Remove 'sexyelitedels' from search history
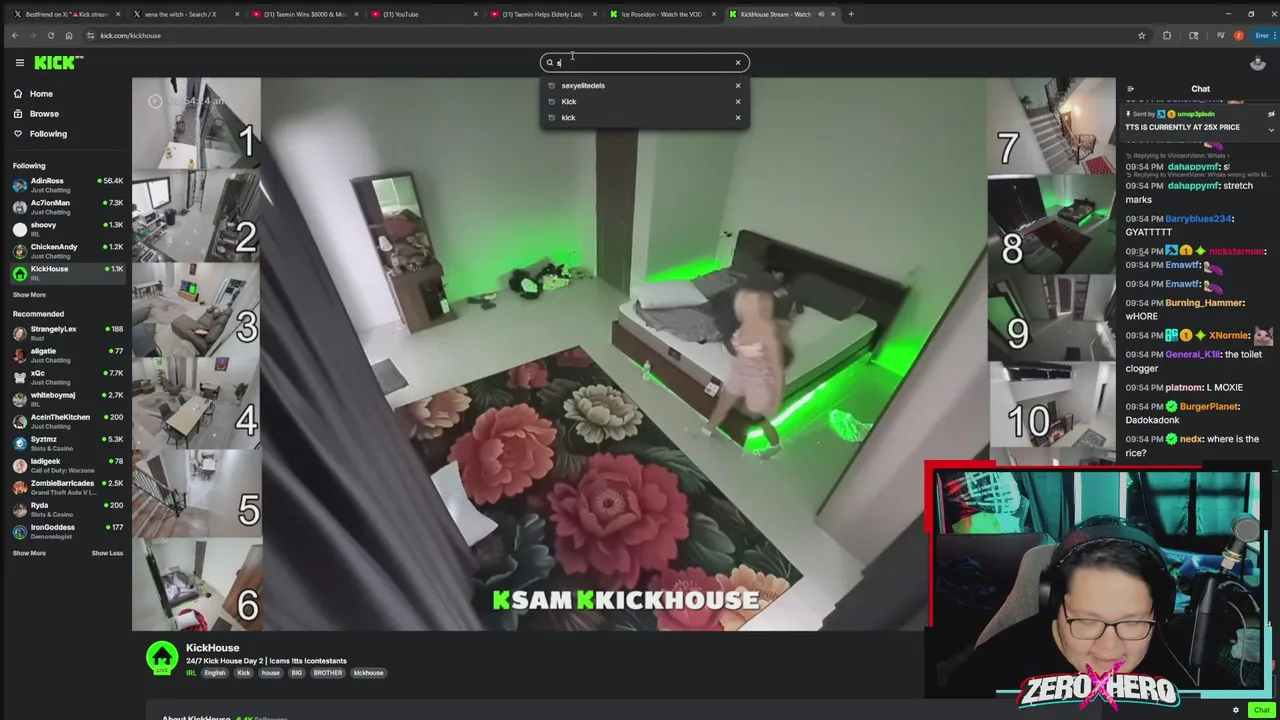 pyautogui.click(x=738, y=85)
